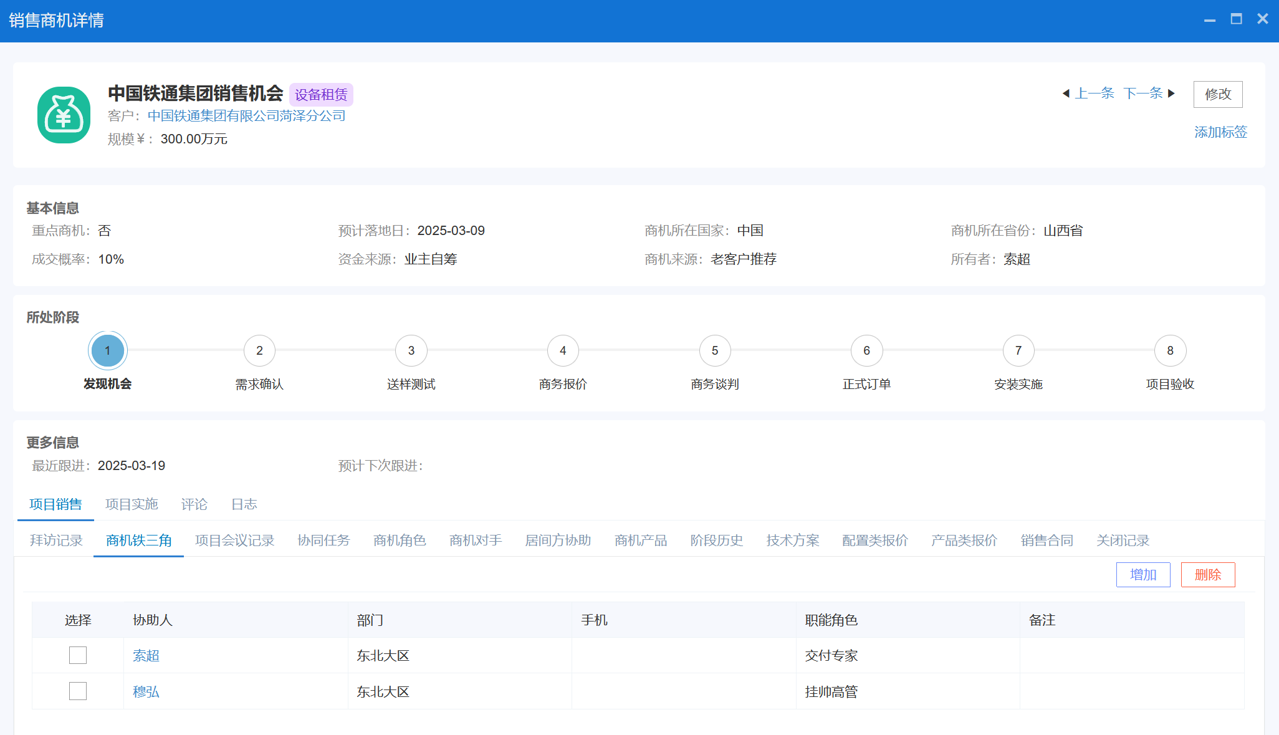Click the active stage 1 发现机会 circle
This screenshot has width=1279, height=735.
point(108,351)
